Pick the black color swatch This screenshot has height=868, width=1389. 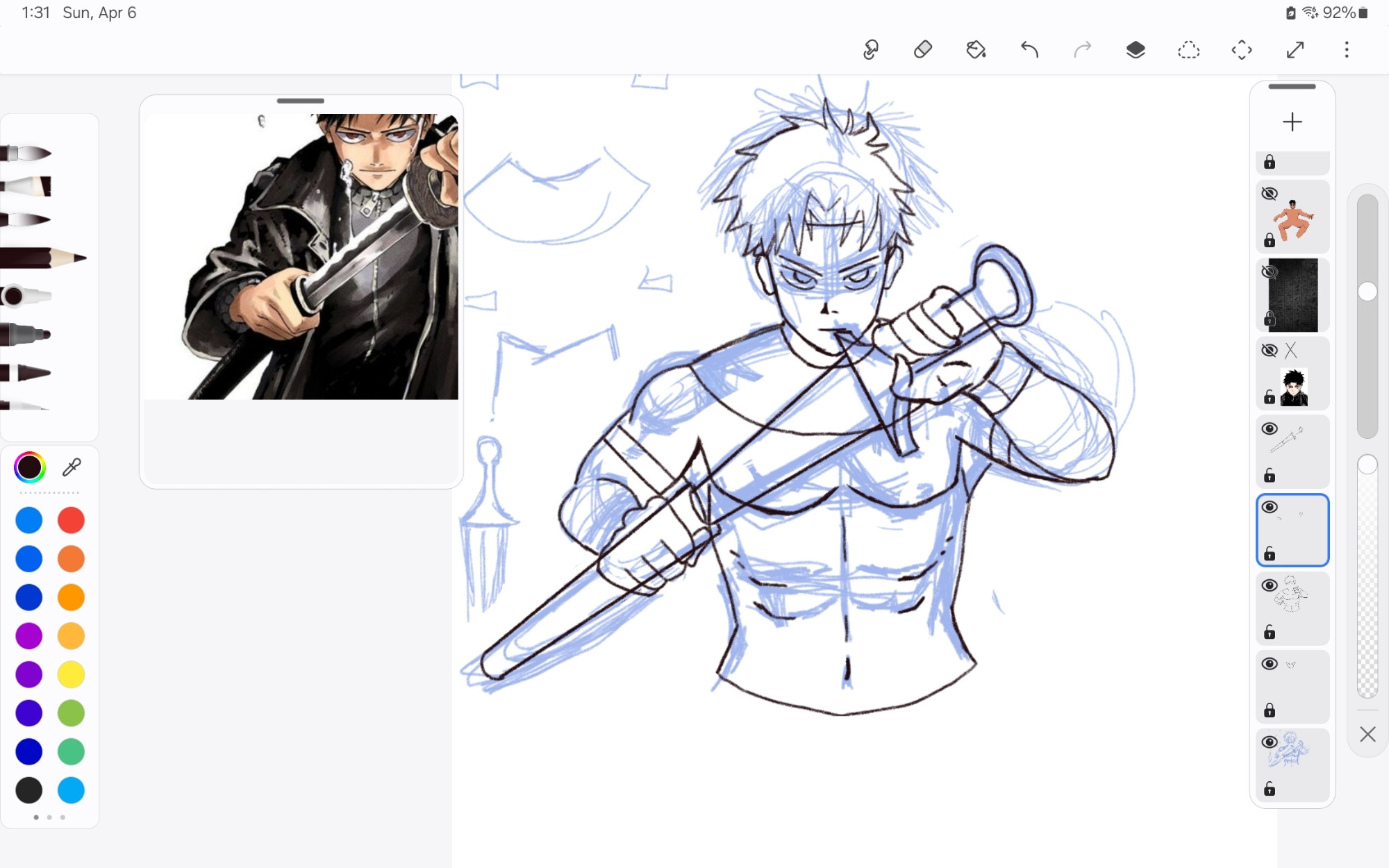click(x=29, y=790)
